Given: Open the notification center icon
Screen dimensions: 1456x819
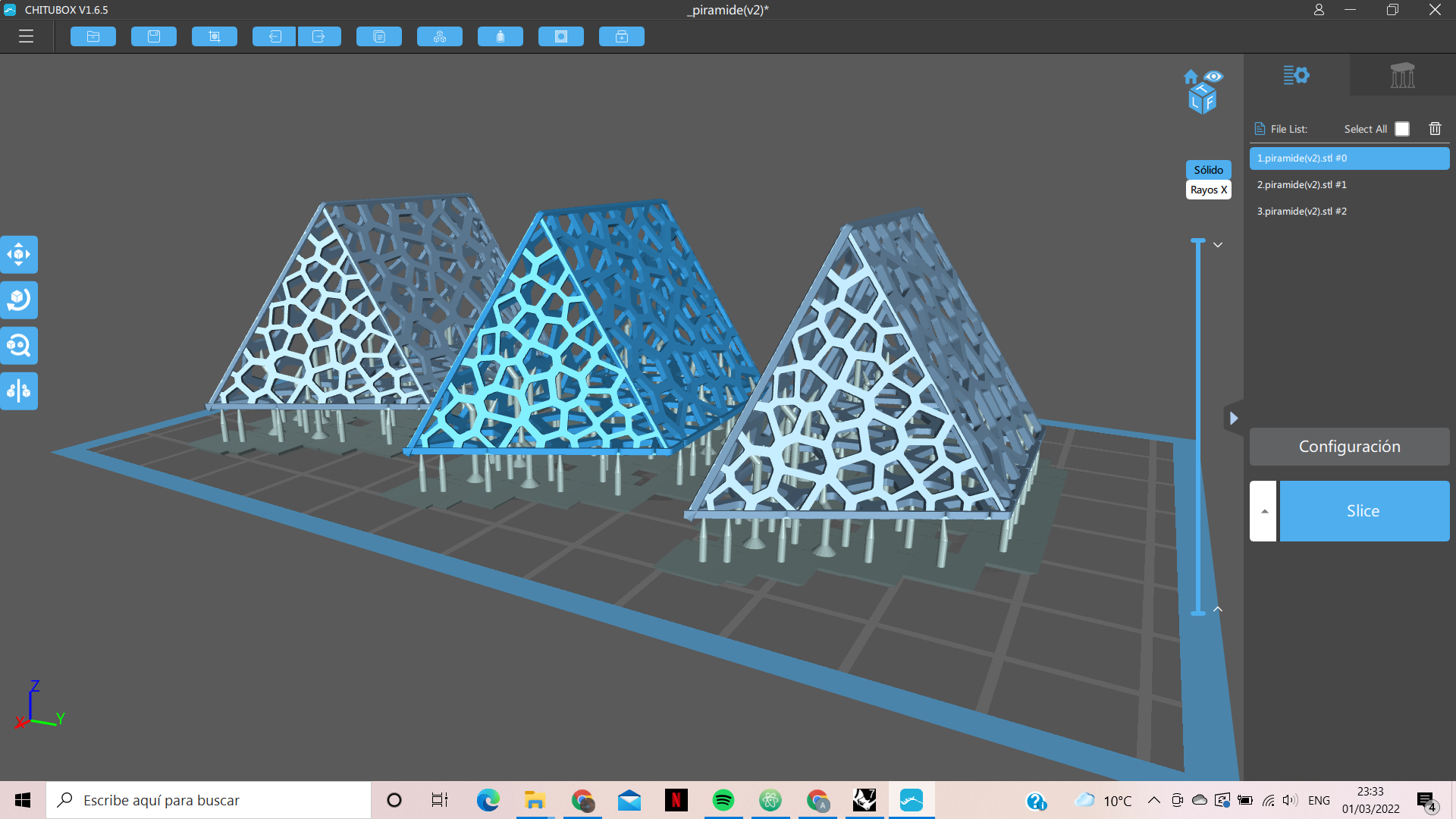Looking at the screenshot, I should click(1426, 801).
